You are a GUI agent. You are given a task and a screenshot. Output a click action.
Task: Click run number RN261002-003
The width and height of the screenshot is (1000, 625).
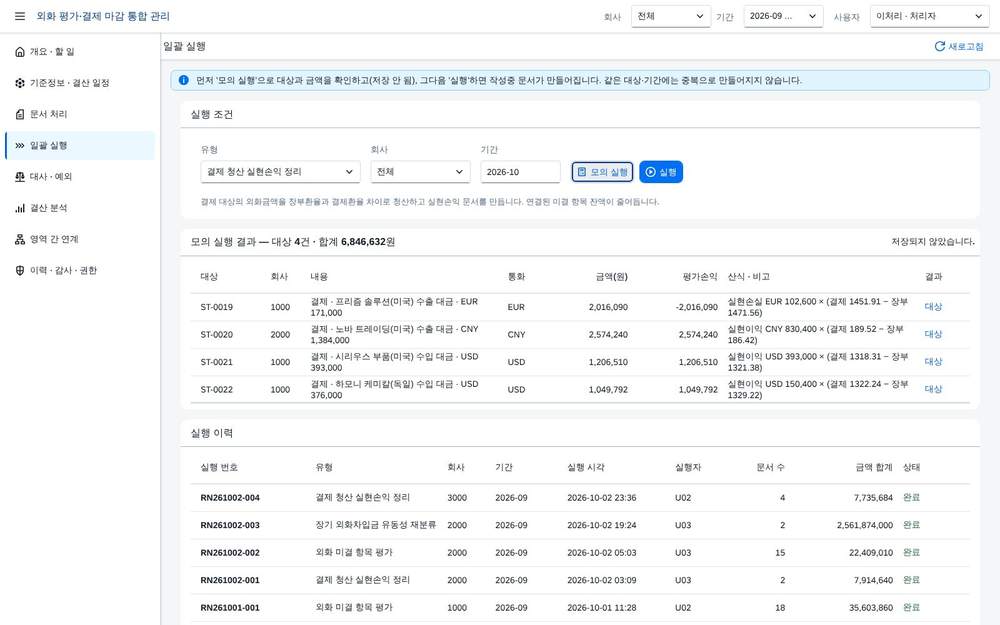(230, 525)
